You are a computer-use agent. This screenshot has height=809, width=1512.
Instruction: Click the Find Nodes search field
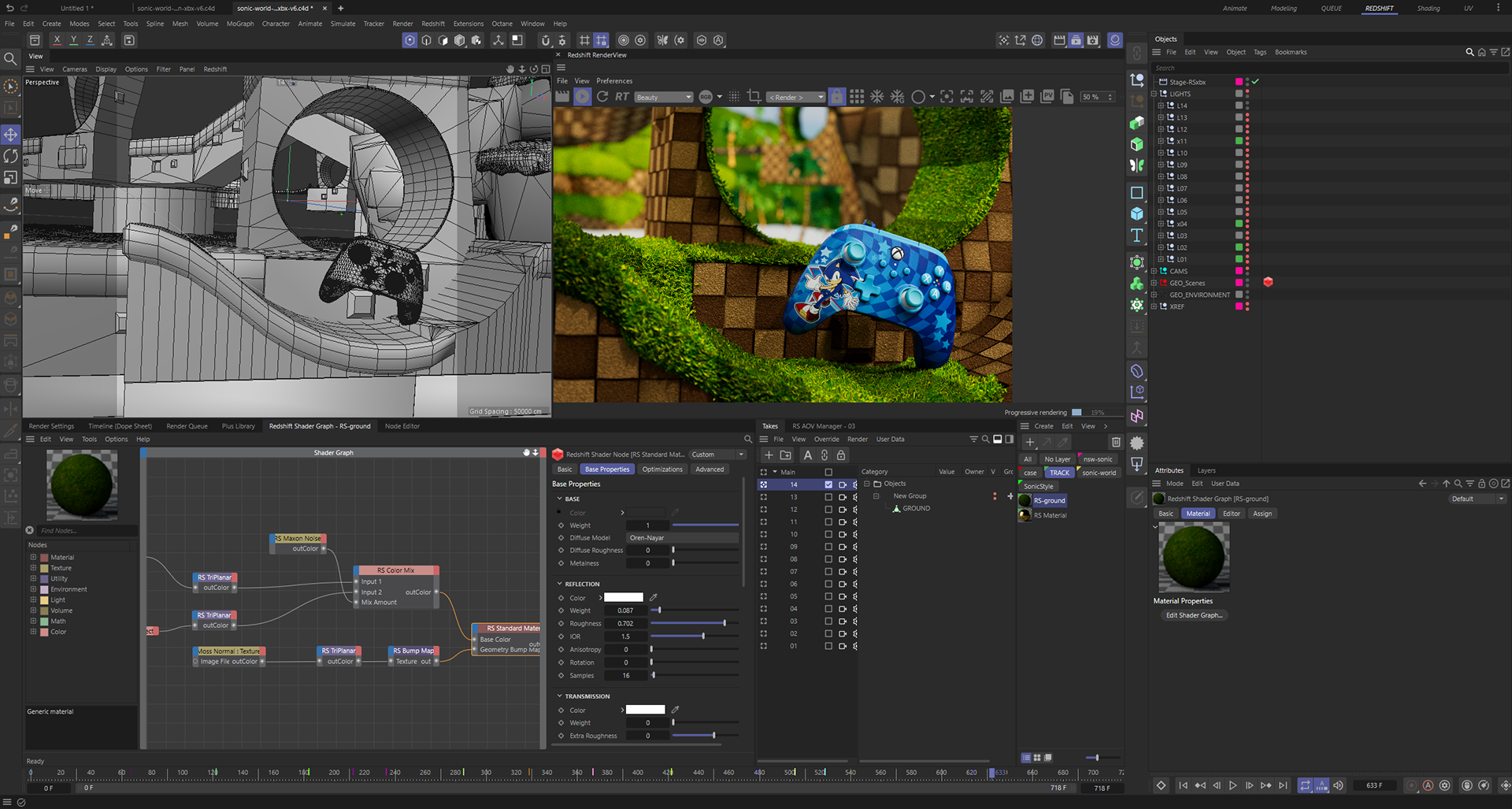[x=85, y=530]
